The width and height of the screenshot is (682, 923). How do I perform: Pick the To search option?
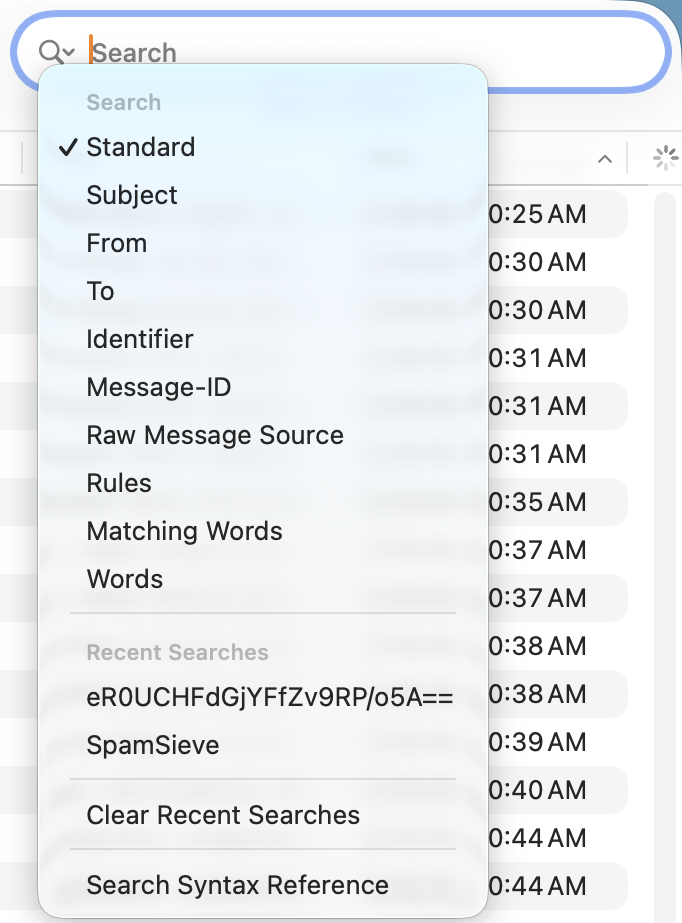pyautogui.click(x=100, y=291)
